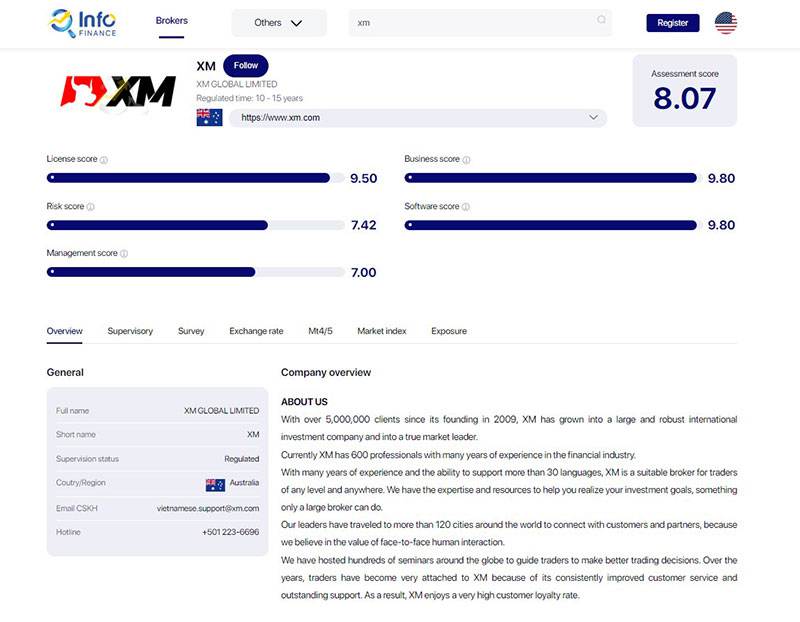Click the 9.50 license score value
The width and height of the screenshot is (800, 622).
(364, 179)
